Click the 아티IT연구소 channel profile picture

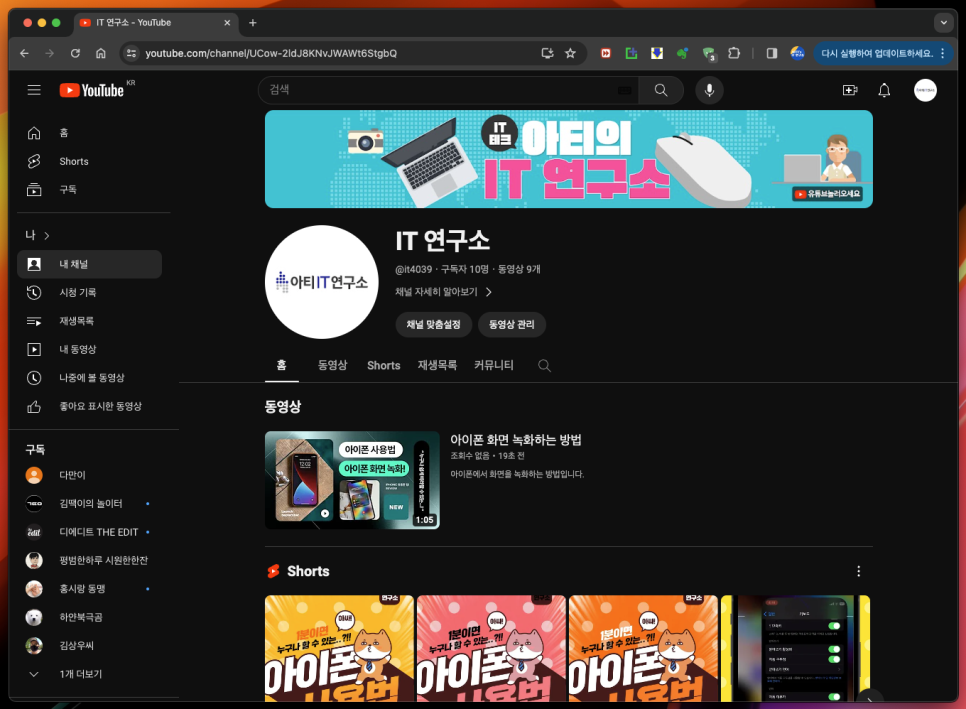[x=322, y=282]
